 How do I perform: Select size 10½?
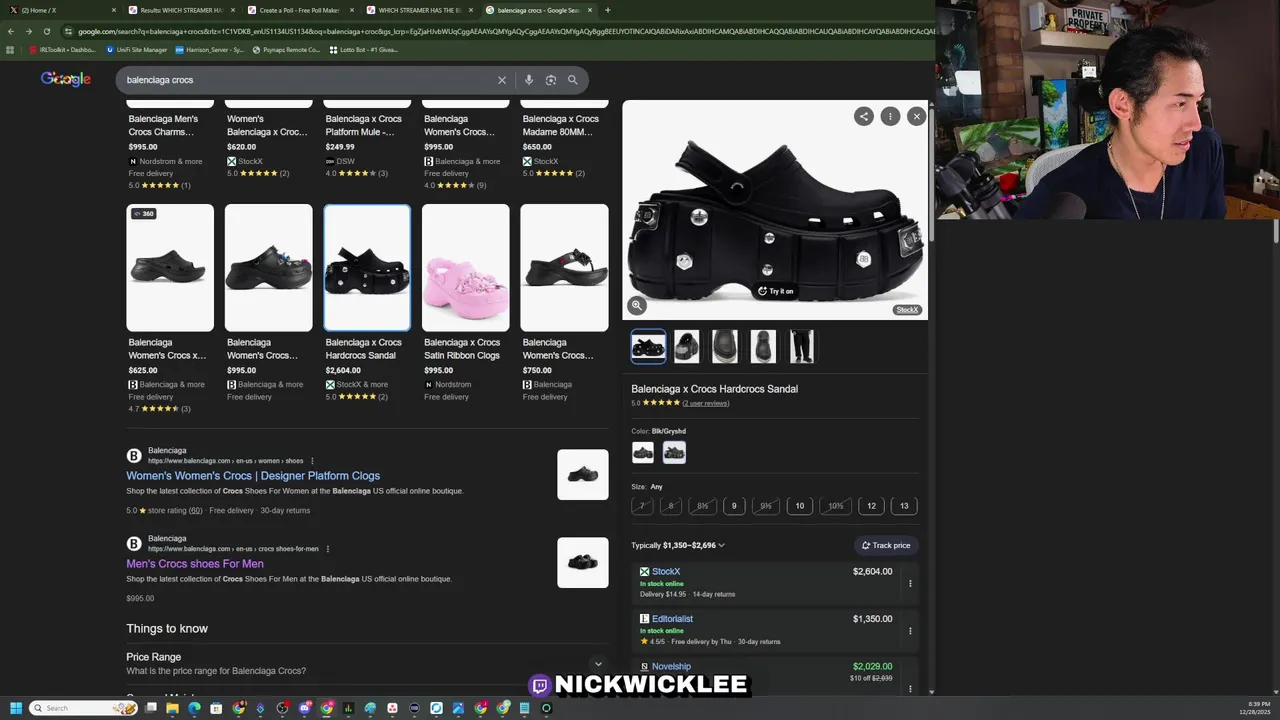click(836, 506)
